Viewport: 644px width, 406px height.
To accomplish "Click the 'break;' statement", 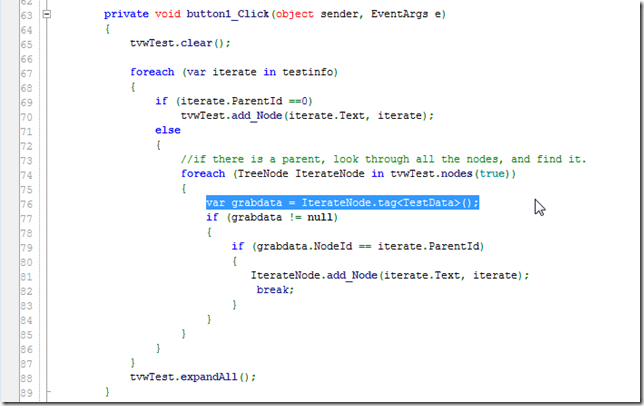I will (275, 290).
